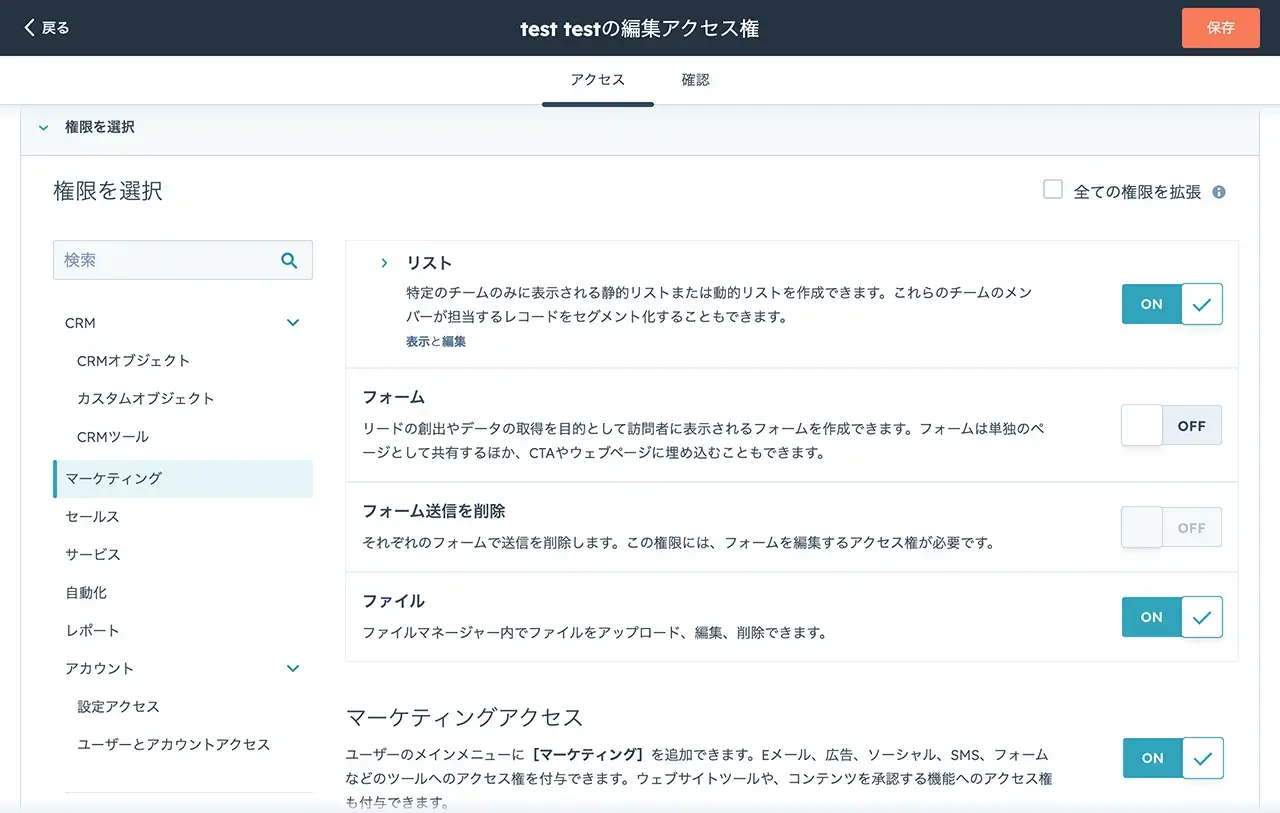This screenshot has width=1280, height=813.
Task: Enable the フォーム permission toggle
Action: click(x=1172, y=426)
